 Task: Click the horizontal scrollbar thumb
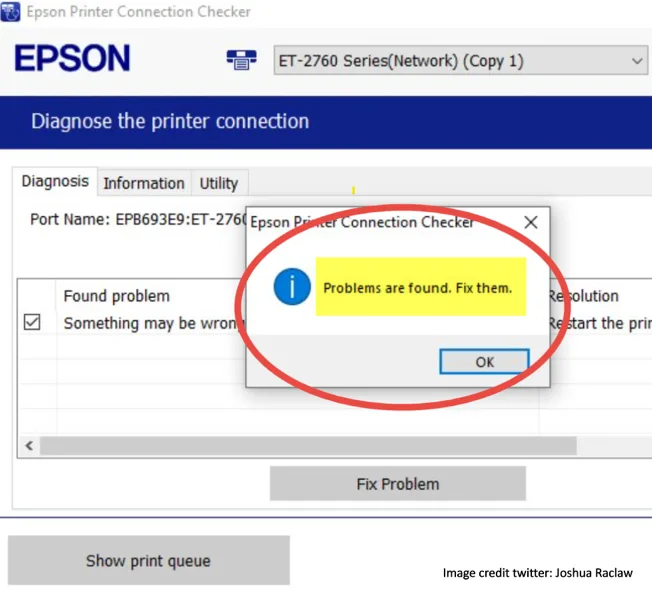tap(308, 446)
